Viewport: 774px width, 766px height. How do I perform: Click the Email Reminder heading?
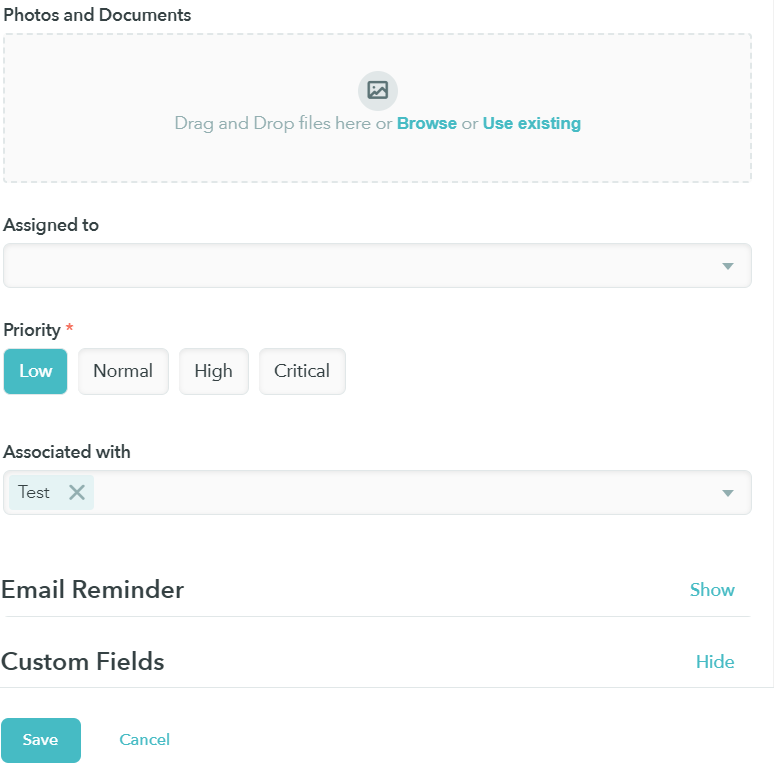[x=93, y=590]
